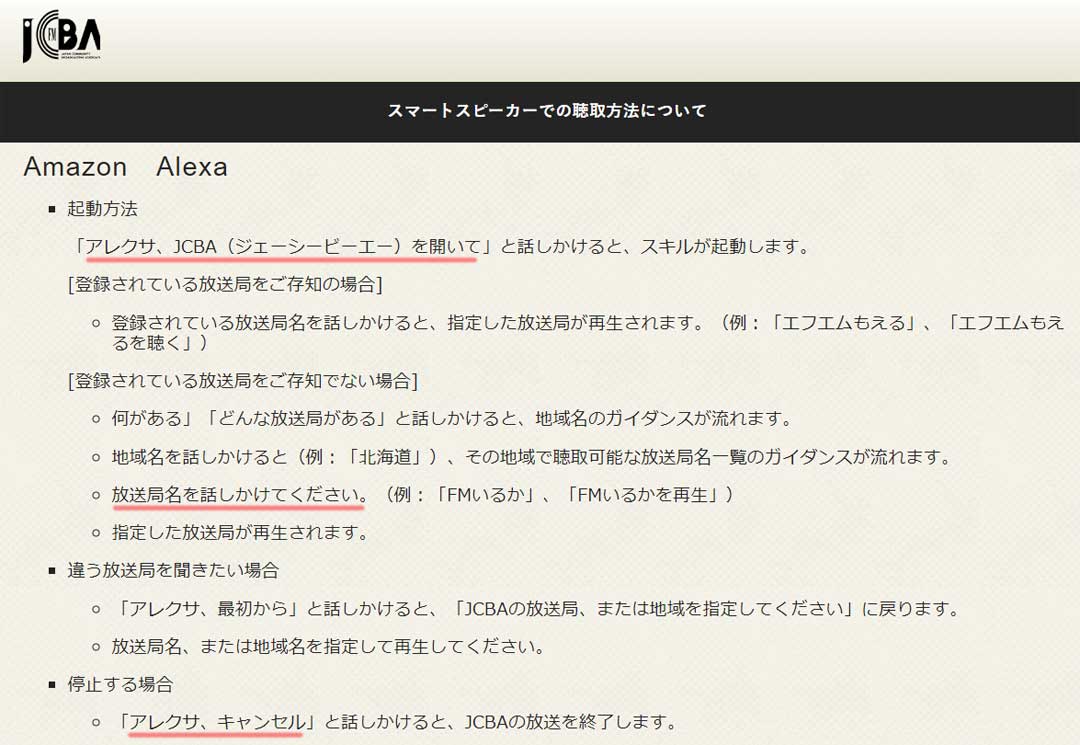Click the line 「アレクサ、JCBA（ジェーシービーエー）を開いて」
Viewport: 1080px width, 745px height.
pyautogui.click(x=442, y=246)
